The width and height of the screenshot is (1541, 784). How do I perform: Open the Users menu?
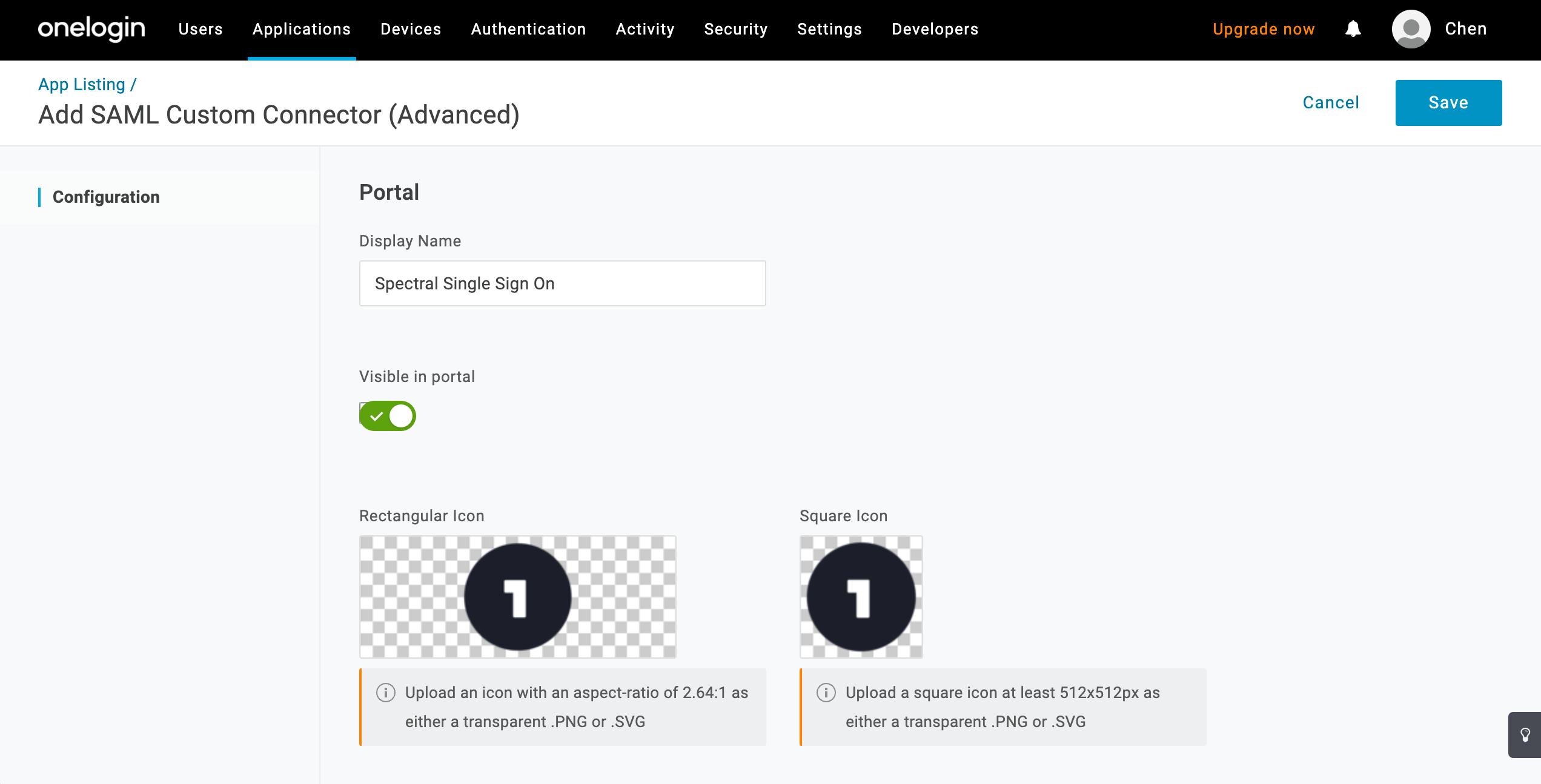point(200,29)
